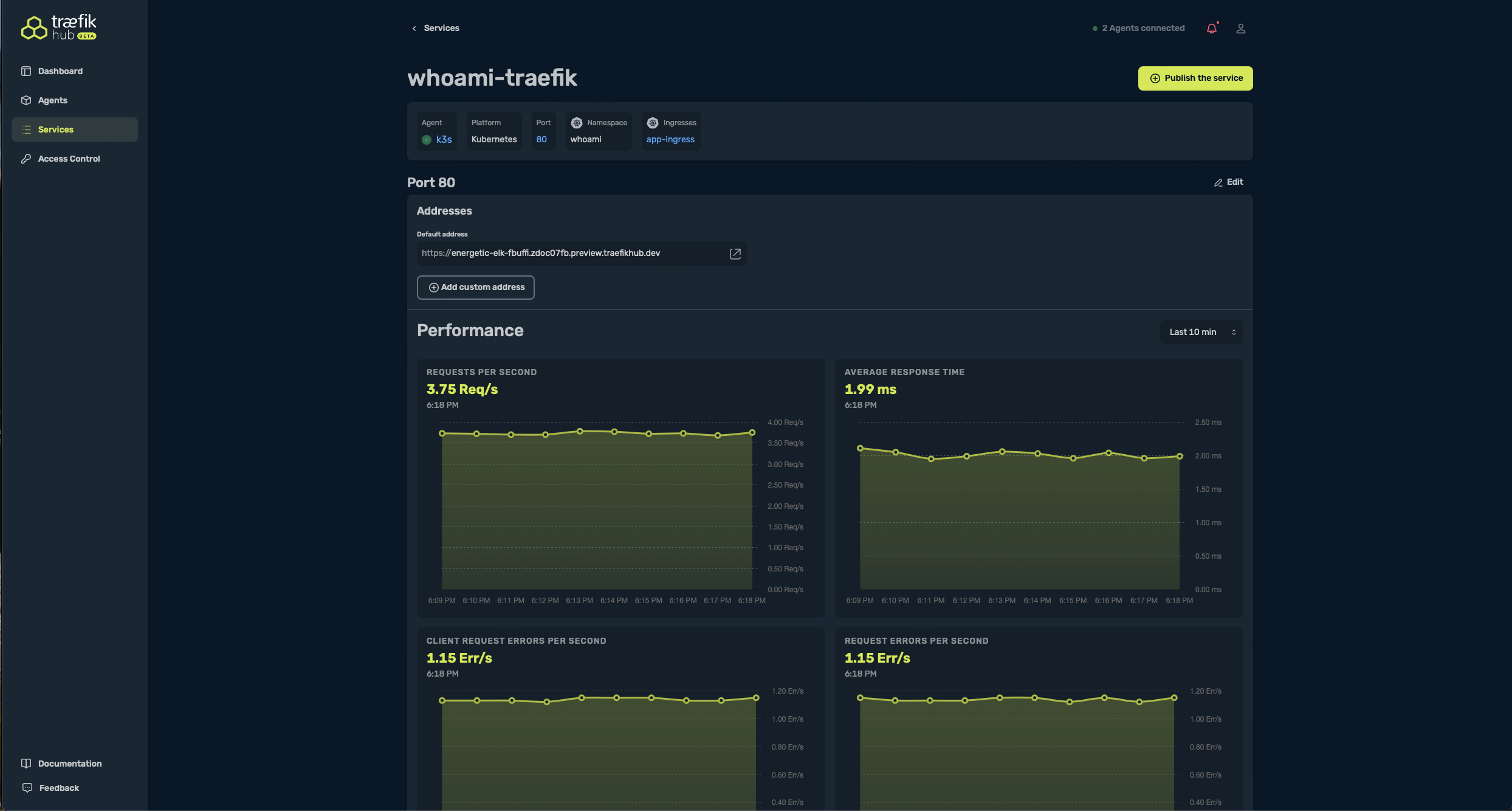The image size is (1512, 811).
Task: Click Publish the service button
Action: click(x=1195, y=78)
